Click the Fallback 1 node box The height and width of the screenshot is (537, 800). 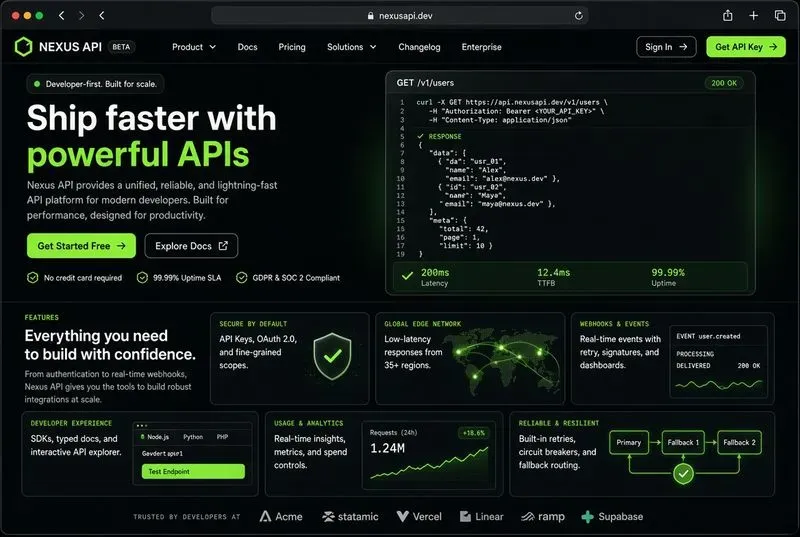[683, 443]
